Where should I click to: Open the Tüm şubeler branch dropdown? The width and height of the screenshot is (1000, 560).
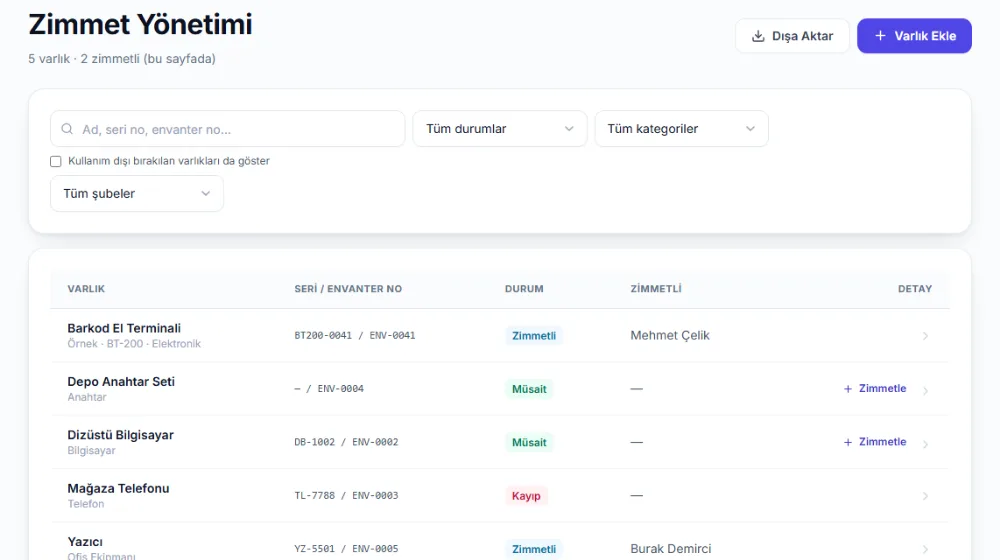click(137, 193)
